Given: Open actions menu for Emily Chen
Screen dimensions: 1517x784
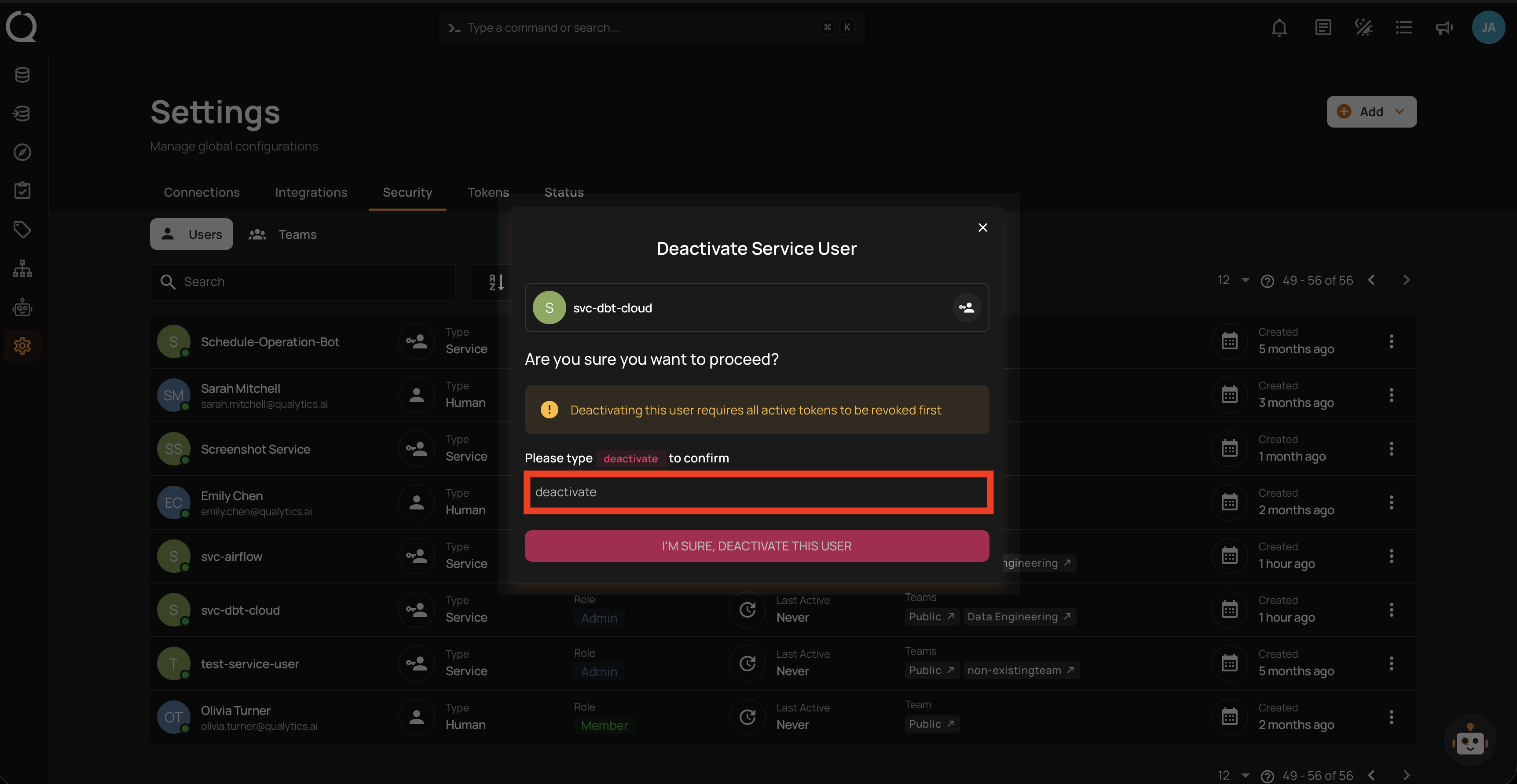Looking at the screenshot, I should point(1391,502).
